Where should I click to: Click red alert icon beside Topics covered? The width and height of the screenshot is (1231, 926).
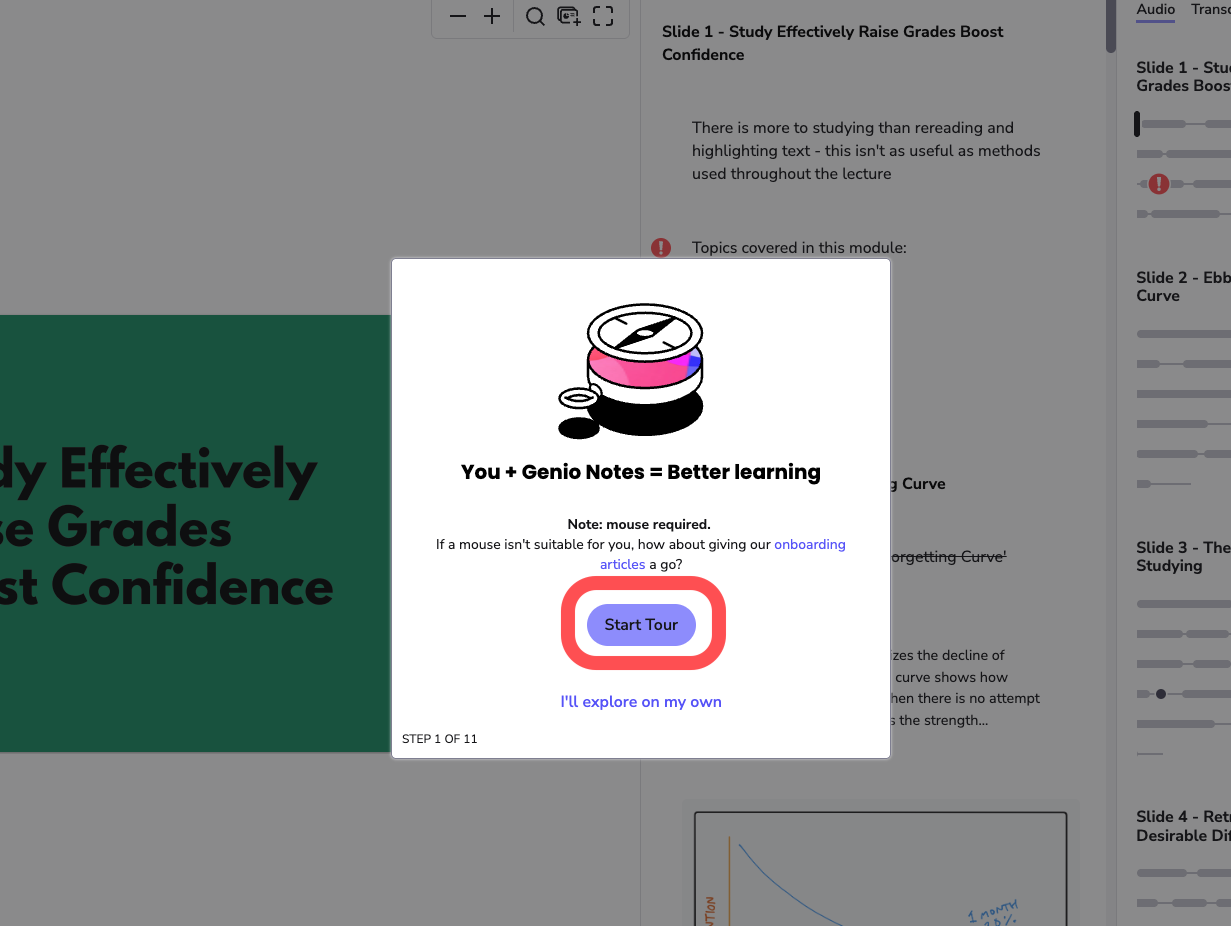point(661,247)
